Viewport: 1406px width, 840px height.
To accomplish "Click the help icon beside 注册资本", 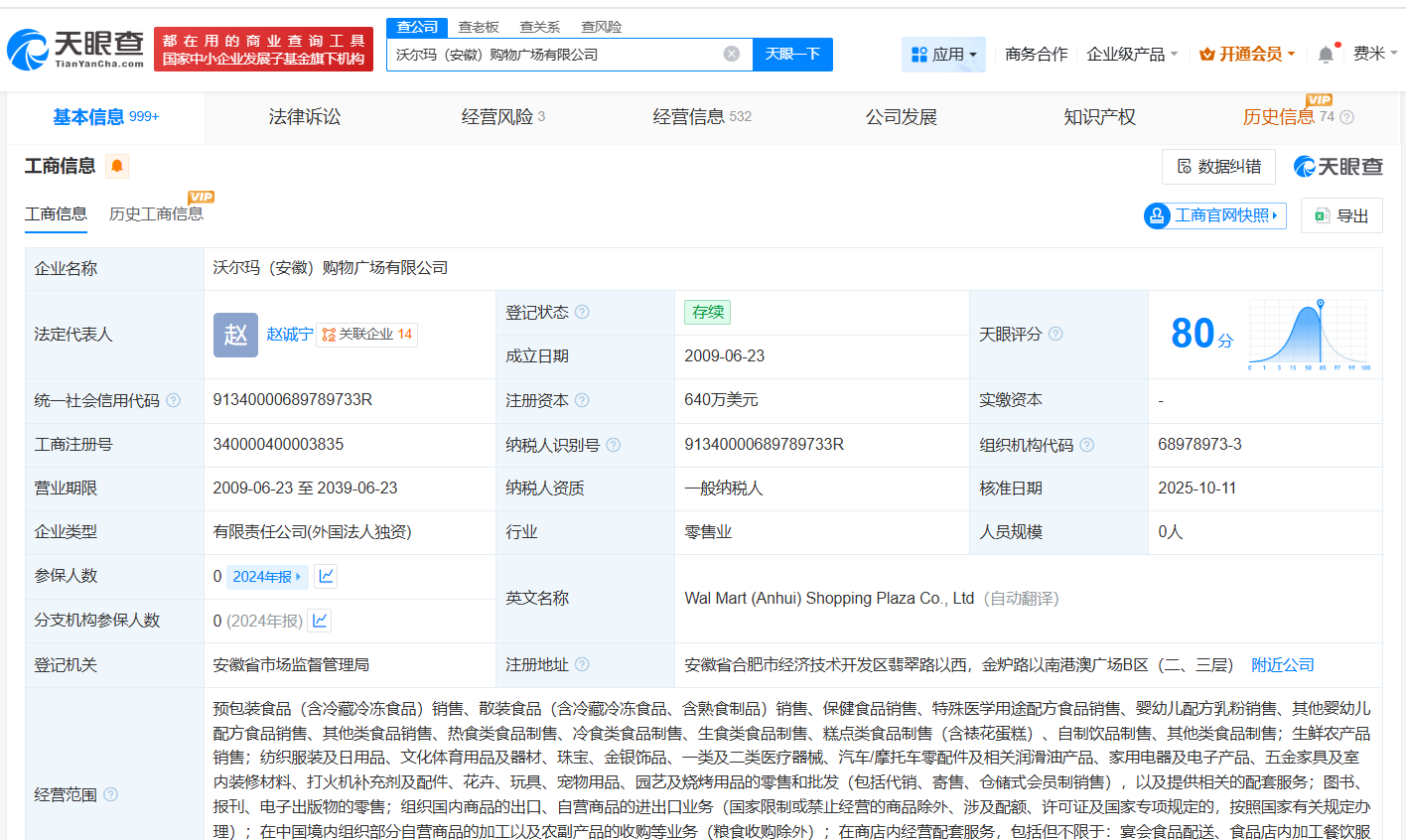I will (x=585, y=399).
